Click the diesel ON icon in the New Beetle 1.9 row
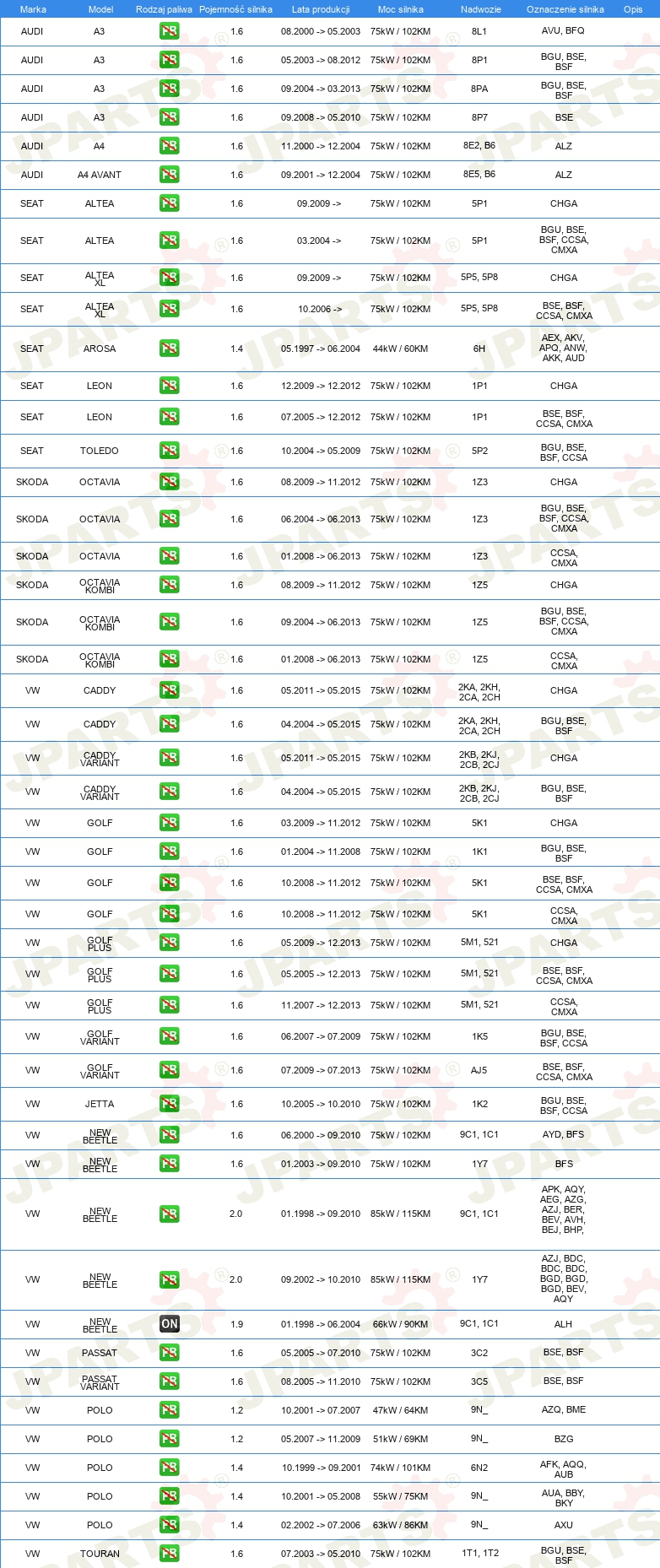 point(169,1324)
